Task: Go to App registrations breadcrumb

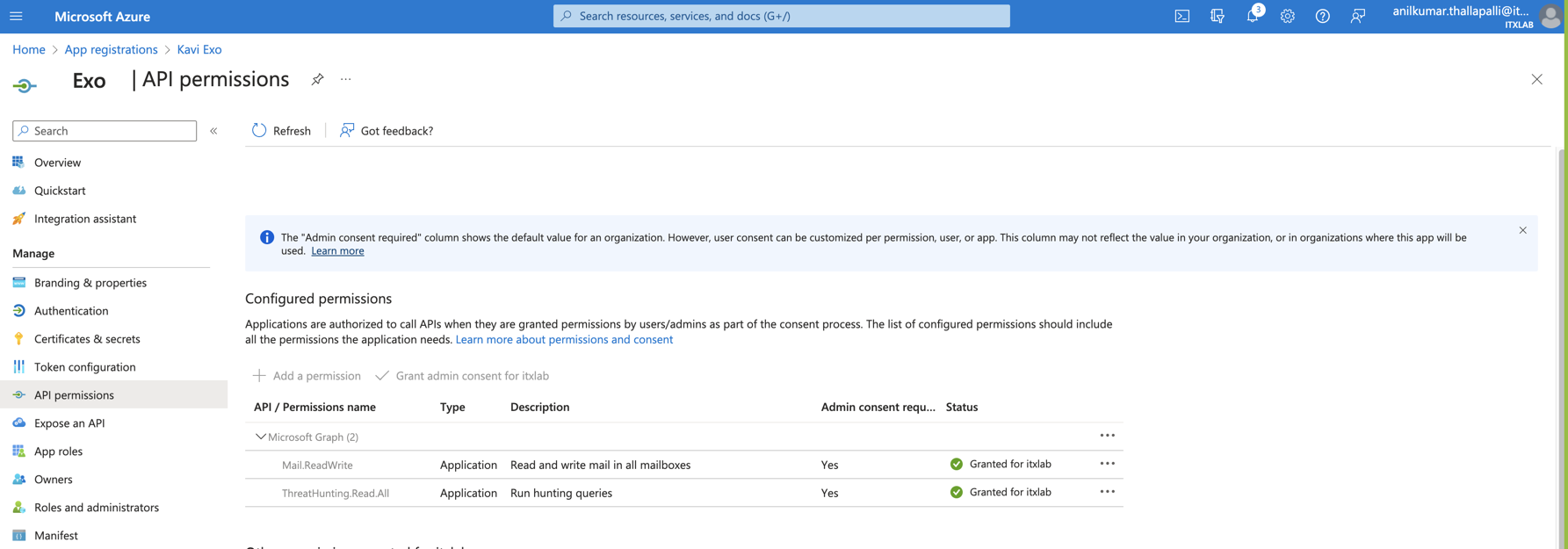Action: [x=111, y=49]
